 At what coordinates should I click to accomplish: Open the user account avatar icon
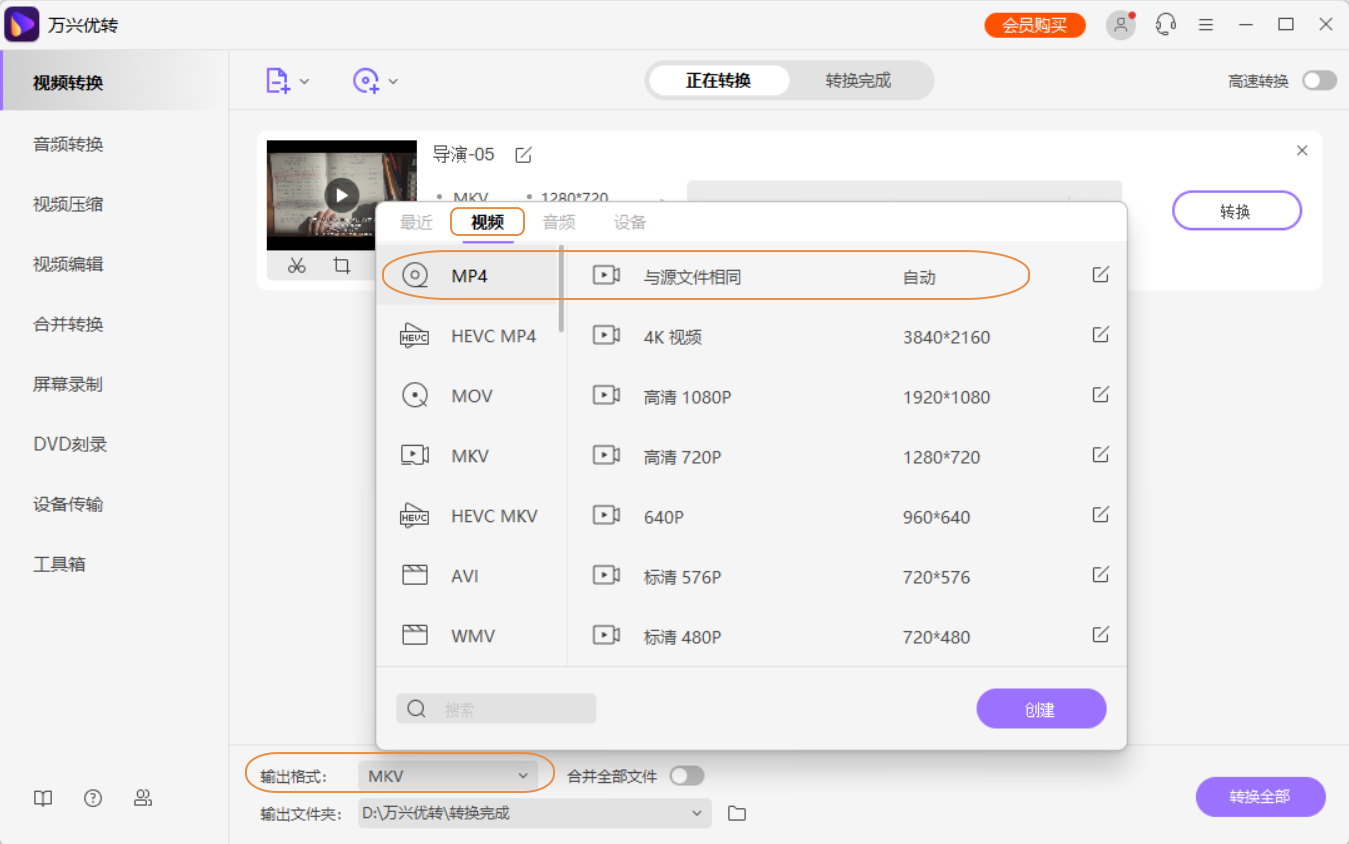click(x=1120, y=24)
